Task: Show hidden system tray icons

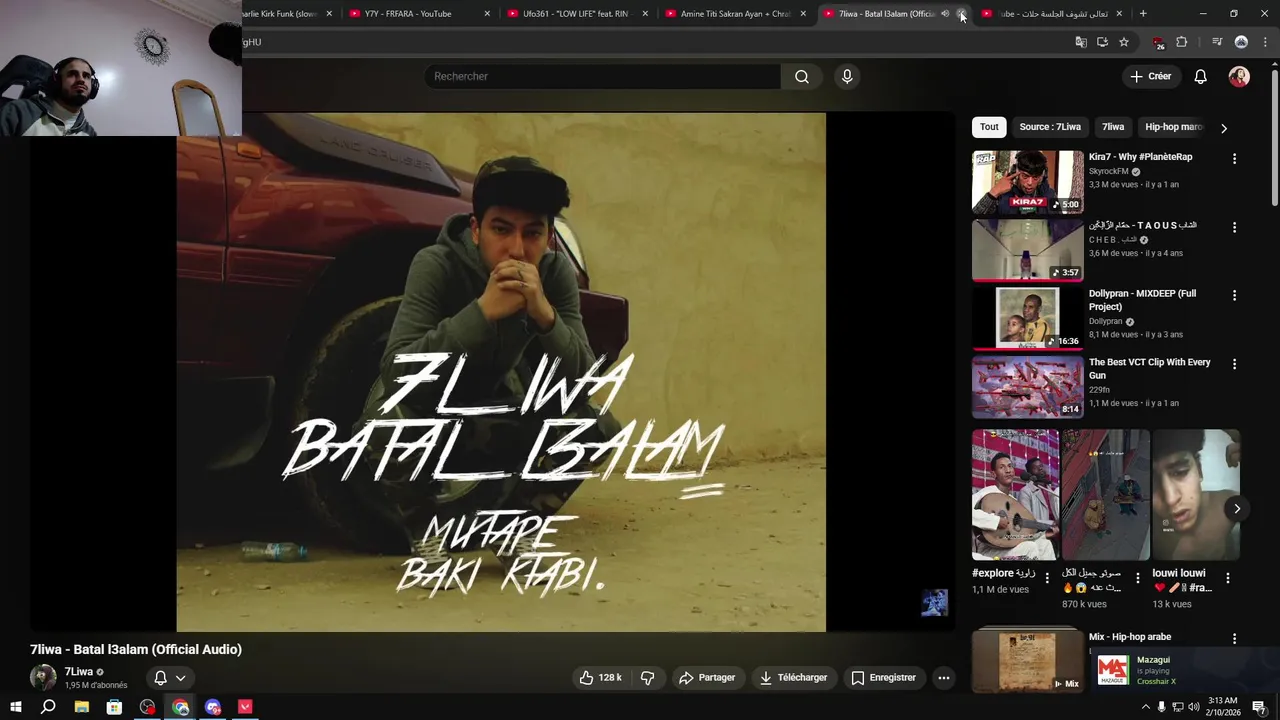Action: pos(1145,707)
